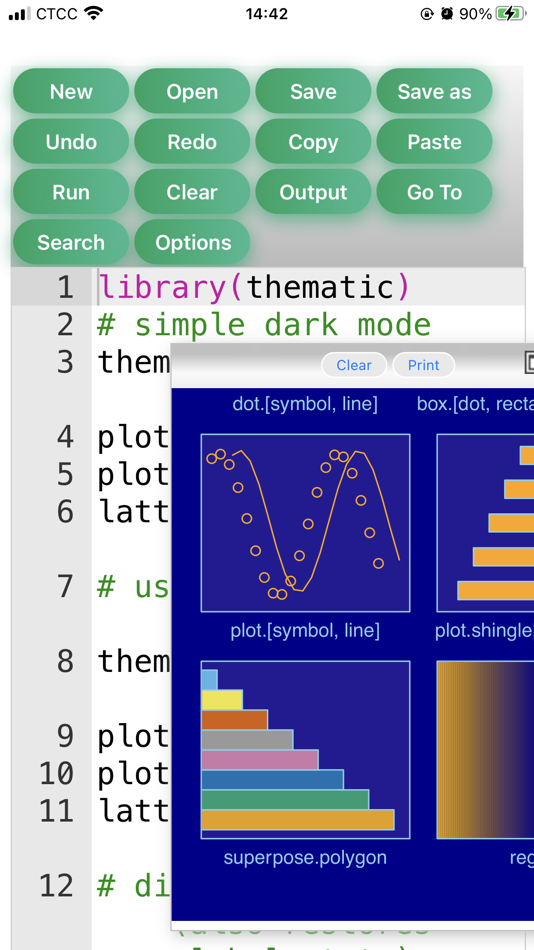Viewport: 534px width, 950px height.
Task: Open Search in editor
Action: [x=71, y=242]
